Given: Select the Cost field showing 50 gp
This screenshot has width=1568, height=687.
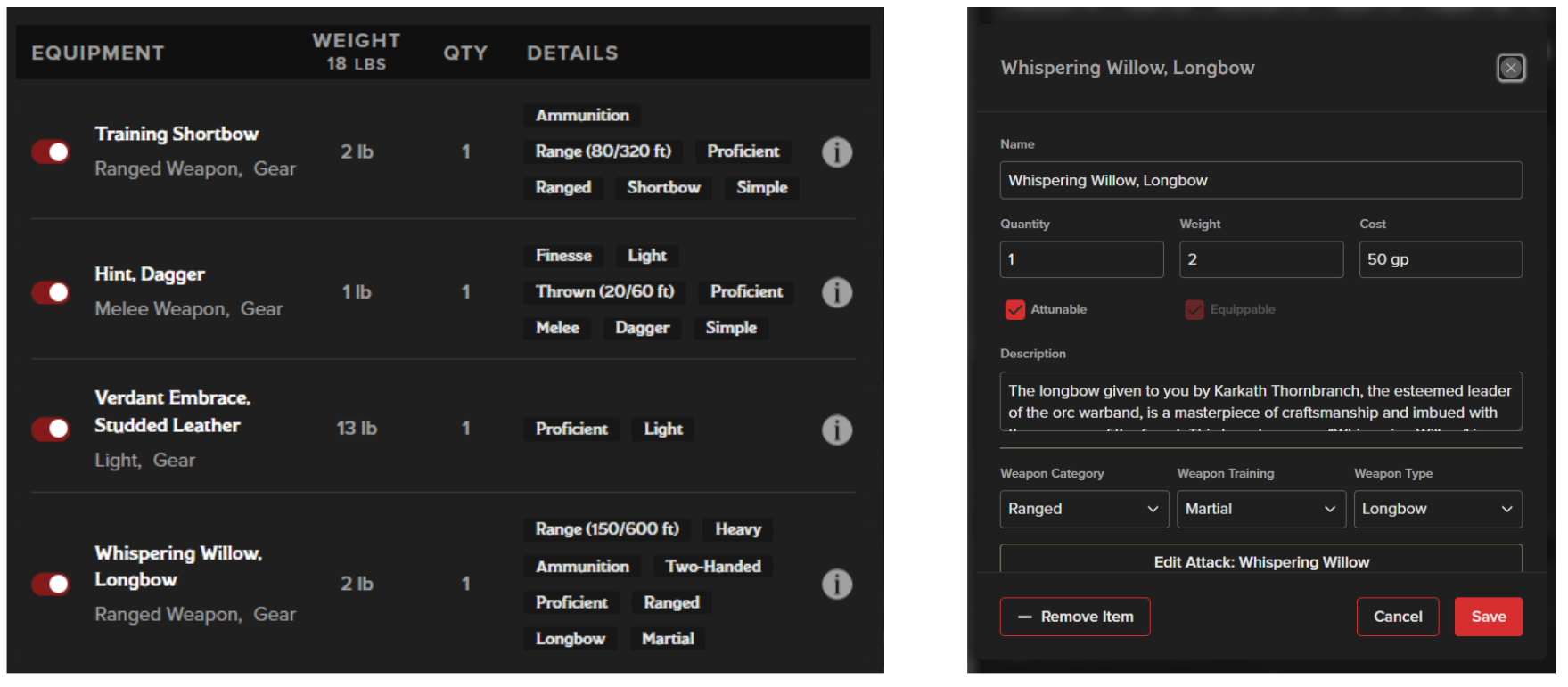Looking at the screenshot, I should coord(1440,260).
